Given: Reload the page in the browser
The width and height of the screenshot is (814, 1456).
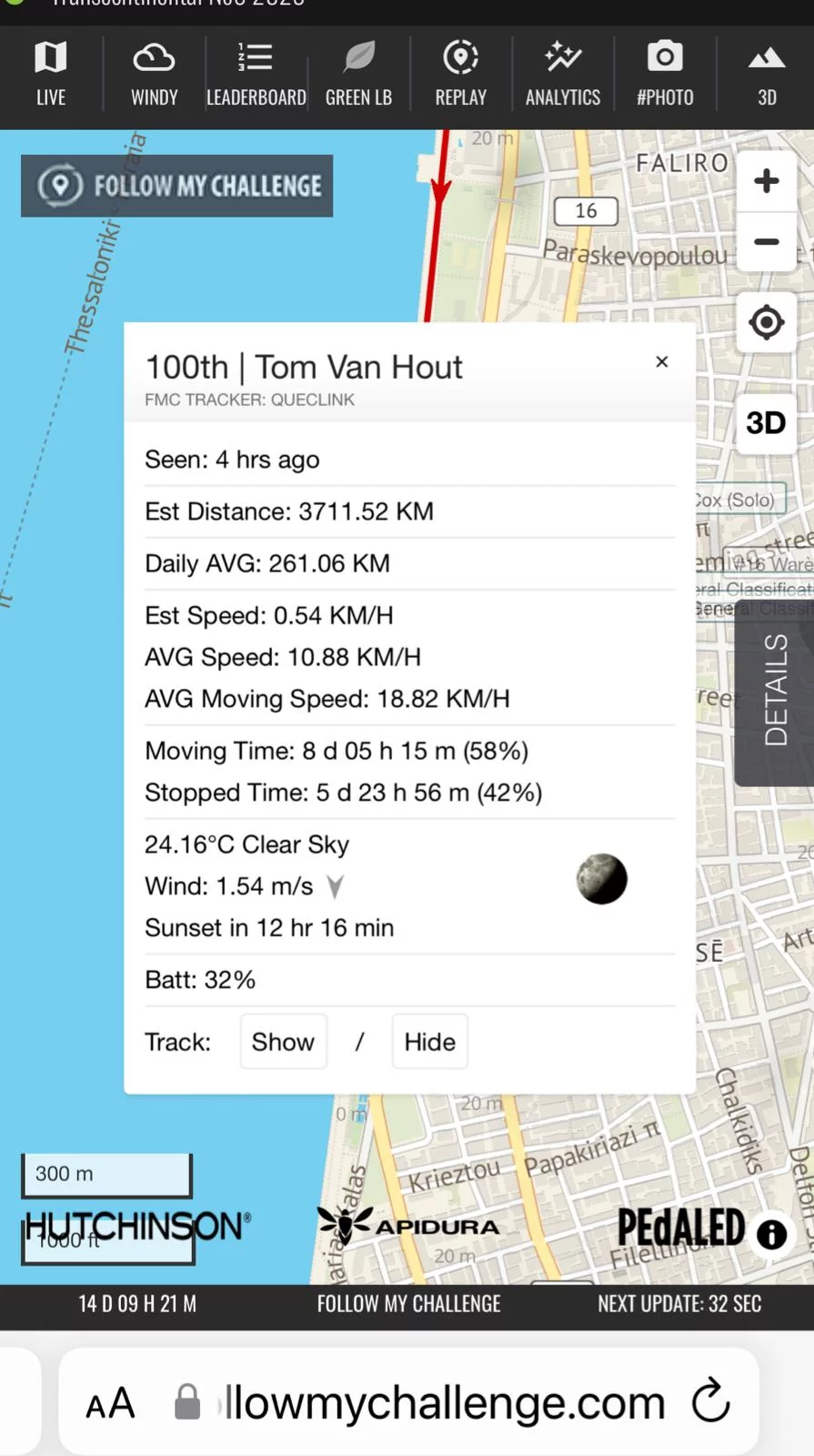Looking at the screenshot, I should pos(710,1401).
